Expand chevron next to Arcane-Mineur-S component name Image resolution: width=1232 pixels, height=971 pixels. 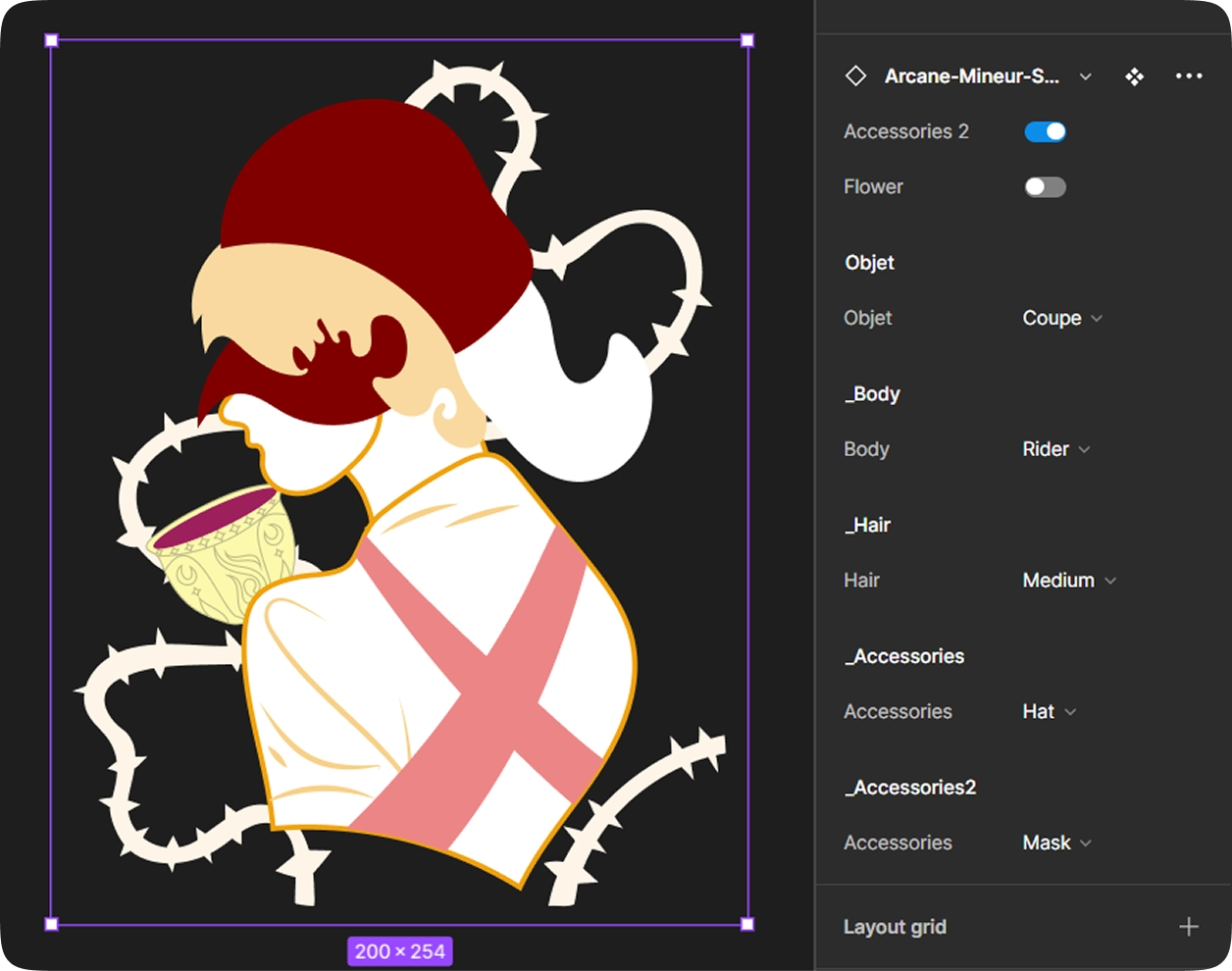[x=1086, y=77]
